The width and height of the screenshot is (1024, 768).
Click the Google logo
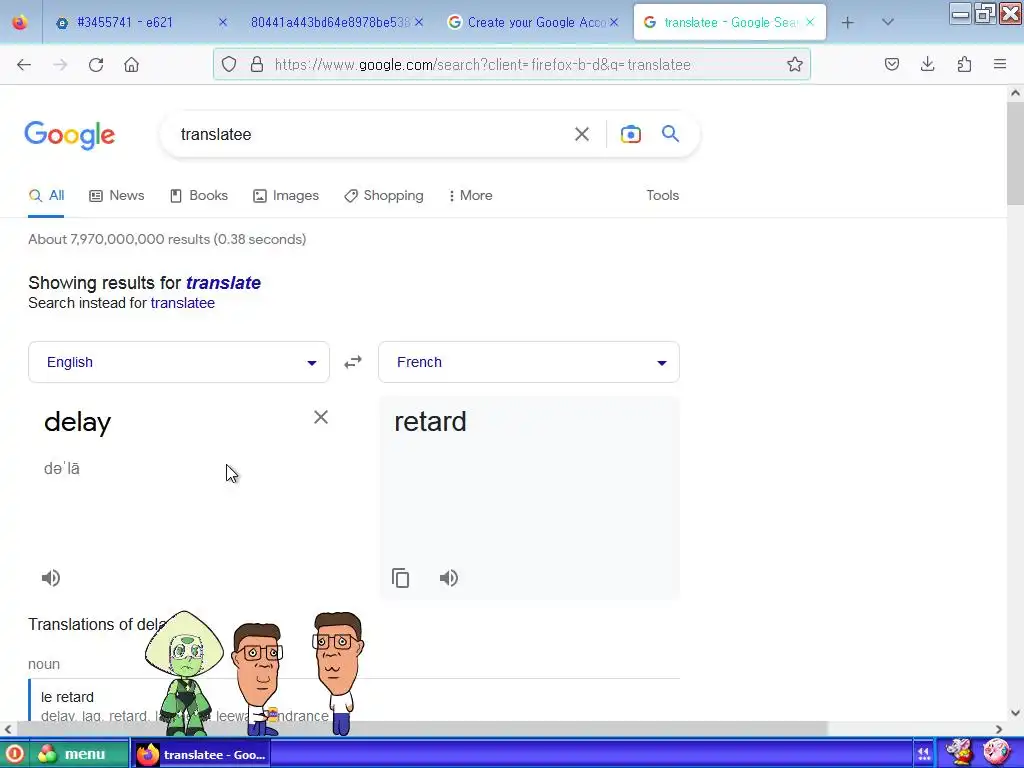[x=70, y=135]
